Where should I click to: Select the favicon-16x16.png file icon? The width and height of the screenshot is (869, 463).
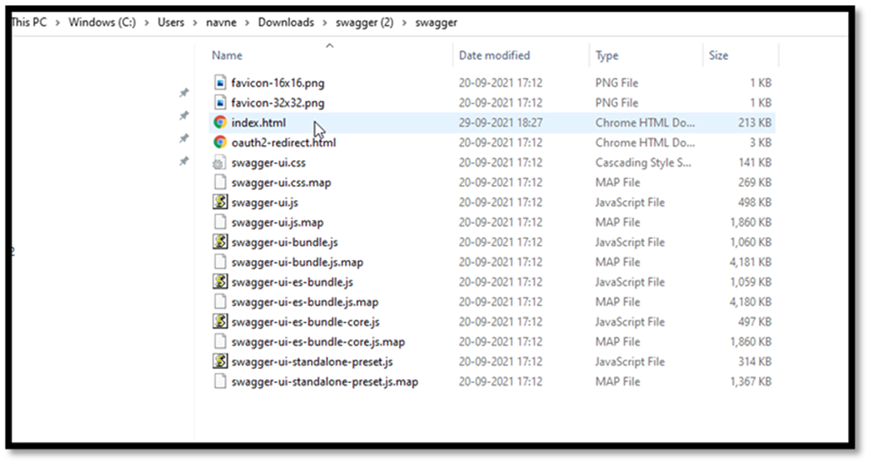[x=220, y=82]
